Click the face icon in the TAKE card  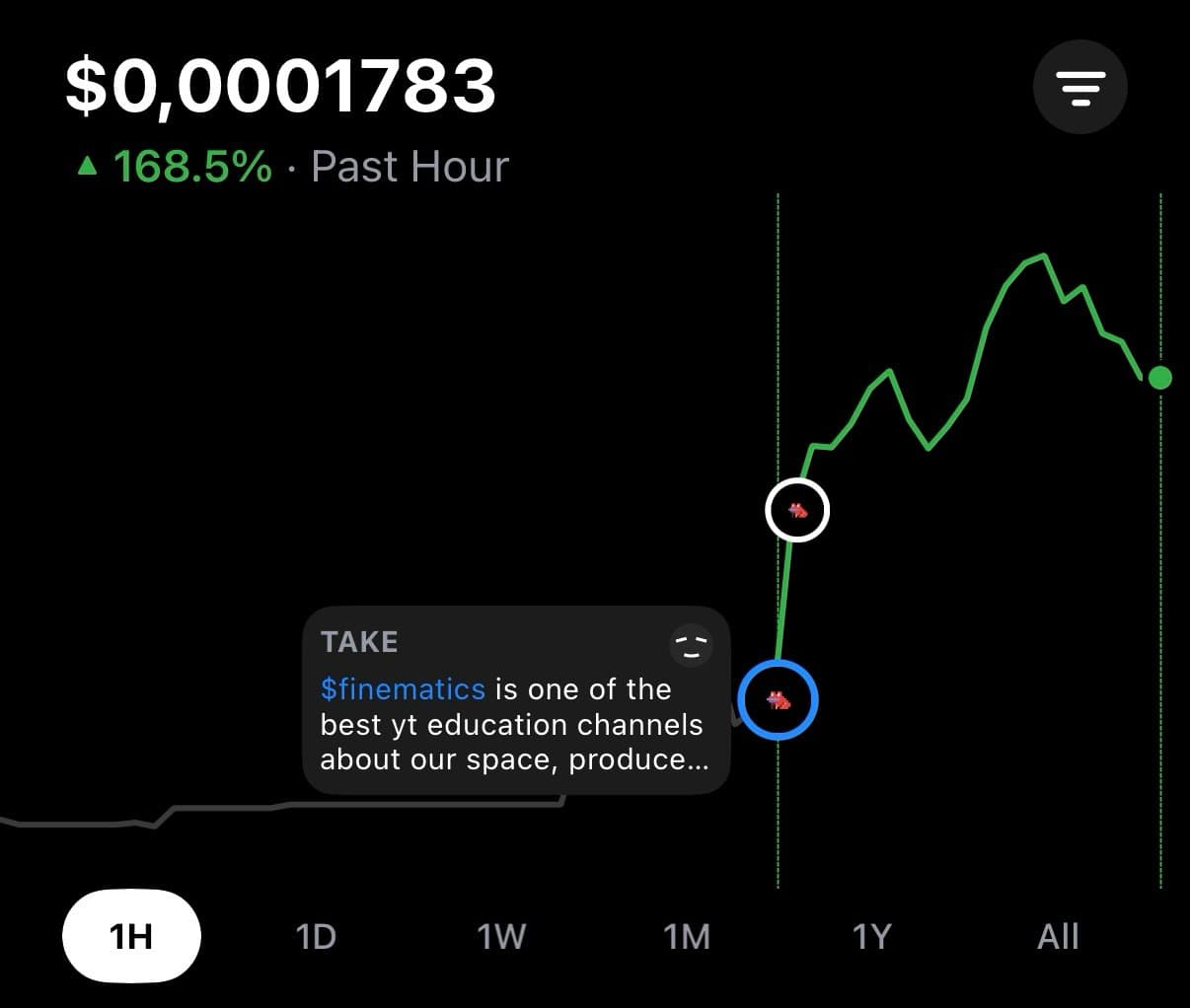[x=691, y=645]
